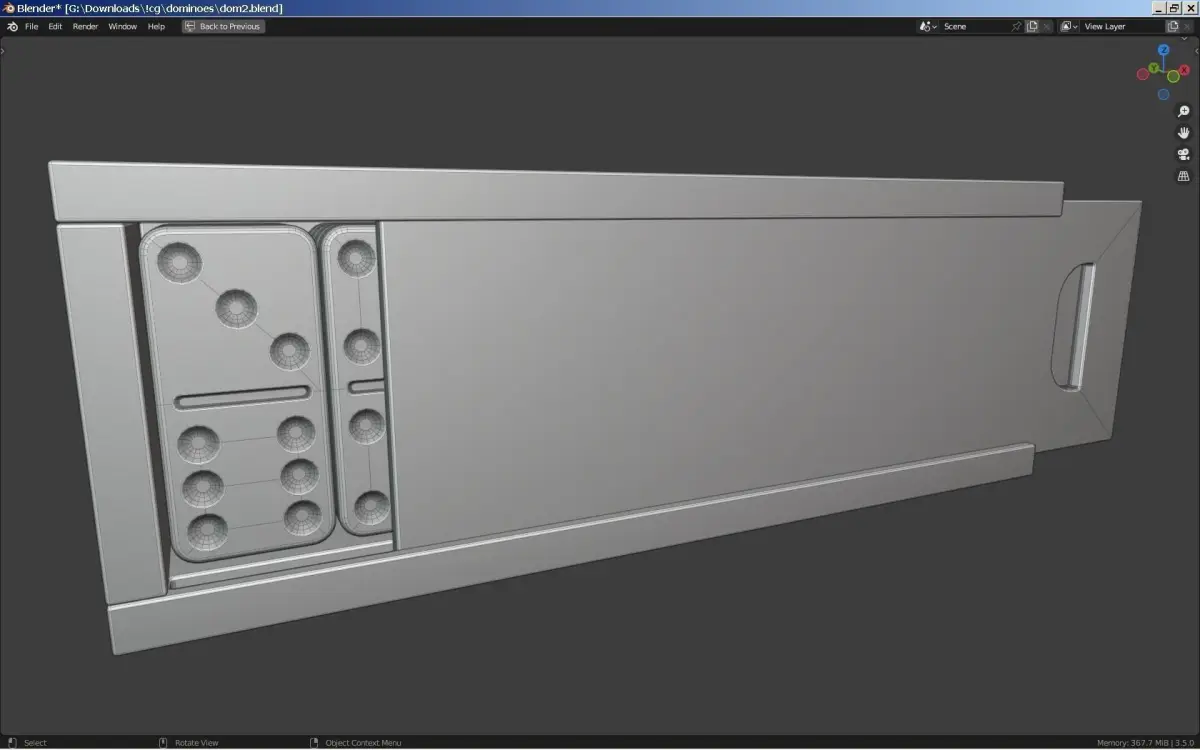Click the New Scene icon
This screenshot has height=750, width=1200.
pos(1032,26)
